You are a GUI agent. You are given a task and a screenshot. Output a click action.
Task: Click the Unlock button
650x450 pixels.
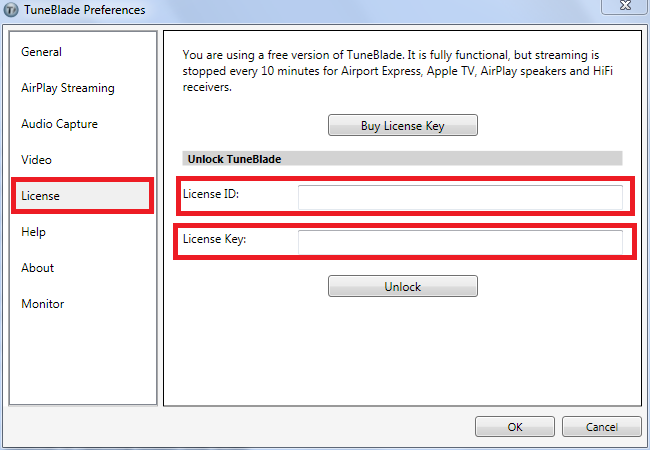403,286
